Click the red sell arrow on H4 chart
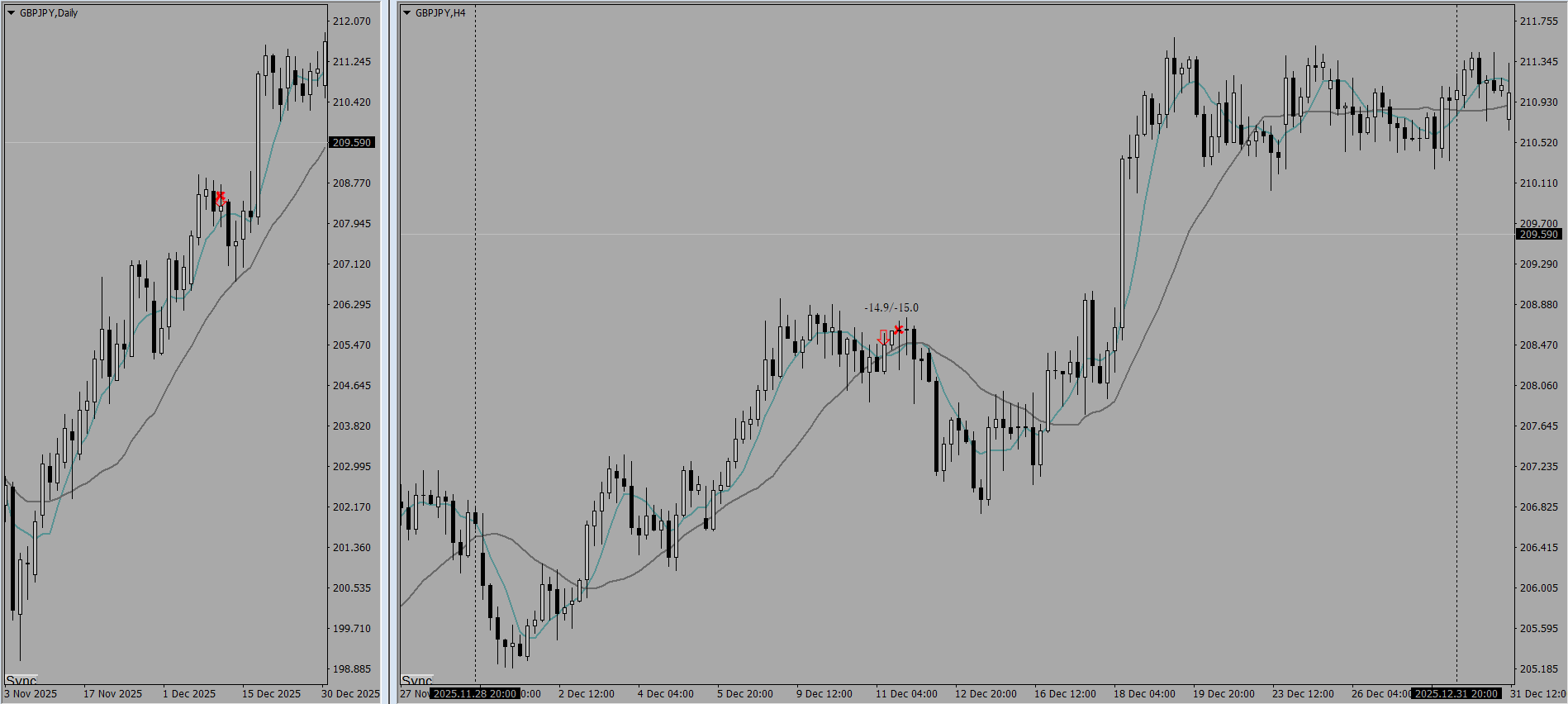The image size is (1568, 704). 883,337
